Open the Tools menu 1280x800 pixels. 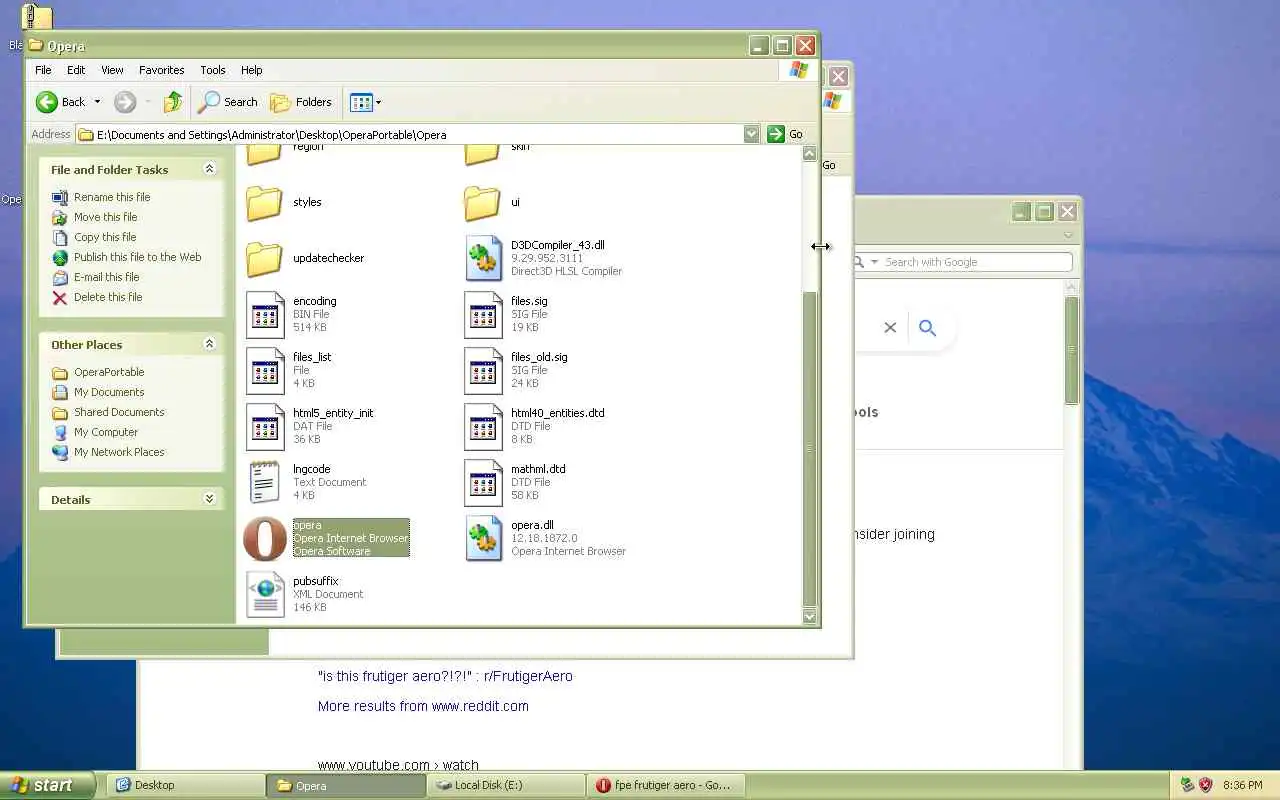(213, 70)
